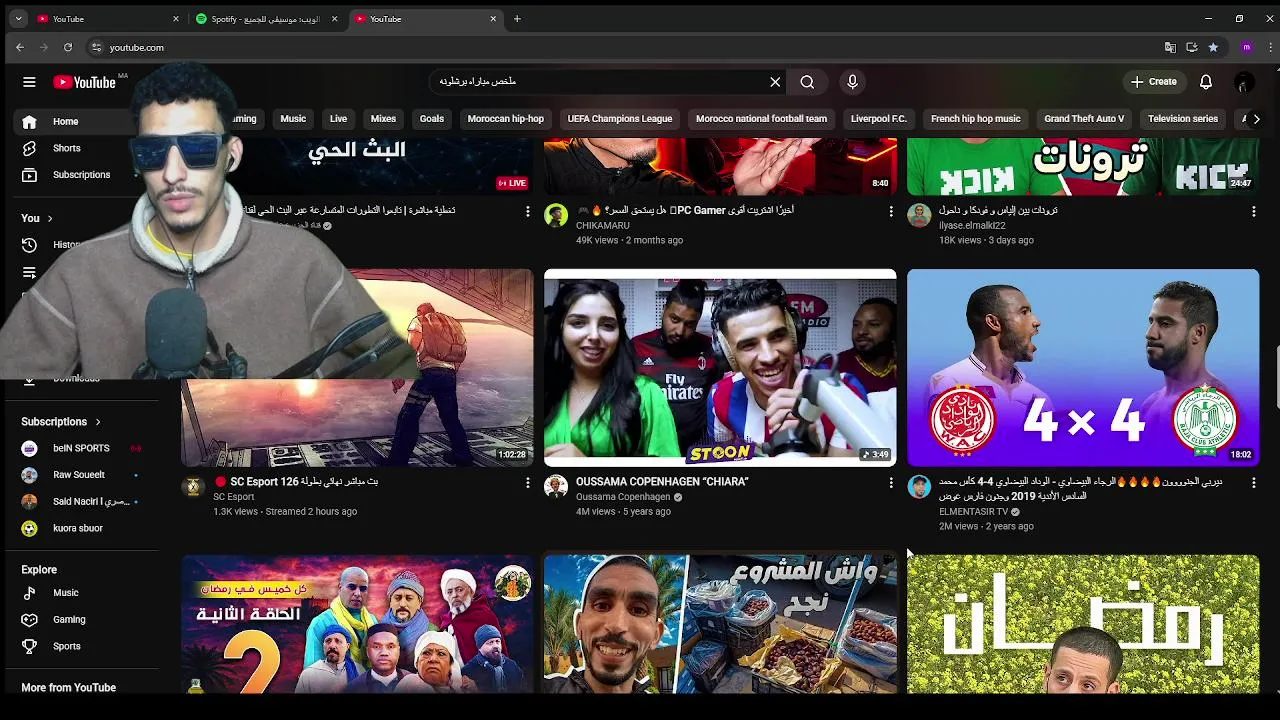The image size is (1280, 720).
Task: Select the Live filter chip
Action: tap(338, 119)
